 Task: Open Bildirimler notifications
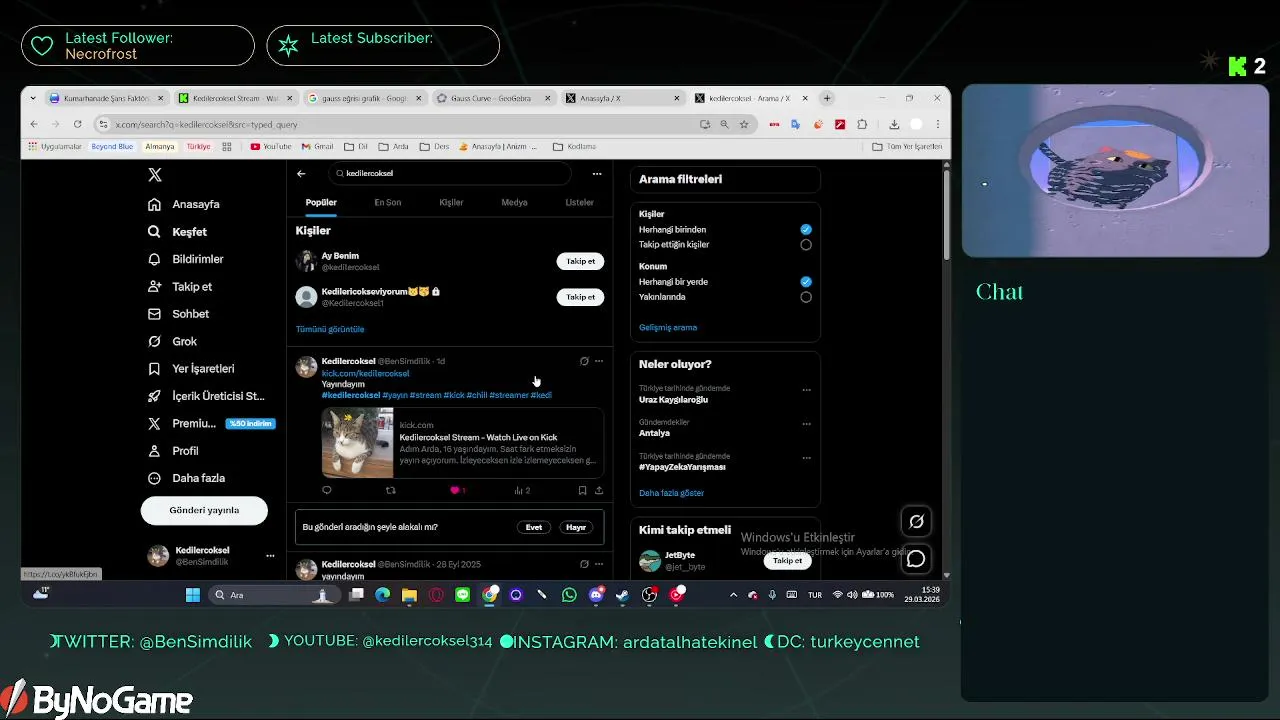186,259
